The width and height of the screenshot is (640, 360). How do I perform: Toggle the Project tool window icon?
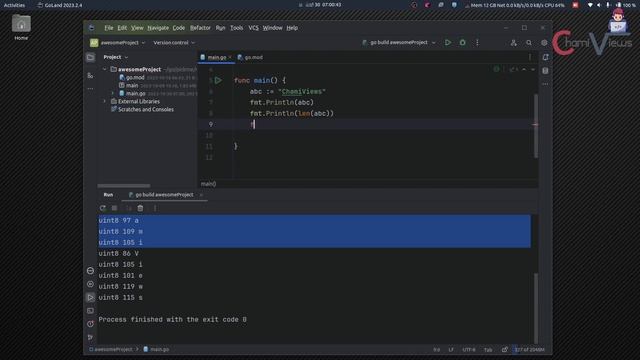[x=90, y=57]
